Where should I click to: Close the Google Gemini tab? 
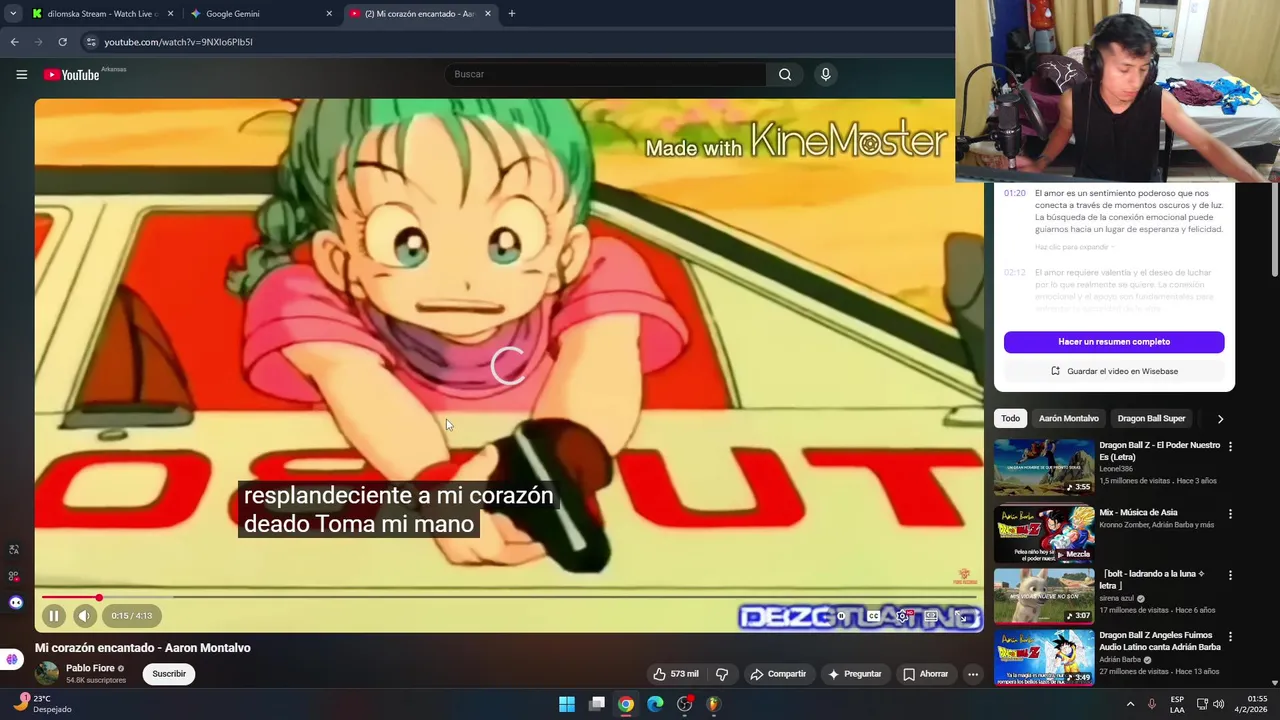coord(329,14)
